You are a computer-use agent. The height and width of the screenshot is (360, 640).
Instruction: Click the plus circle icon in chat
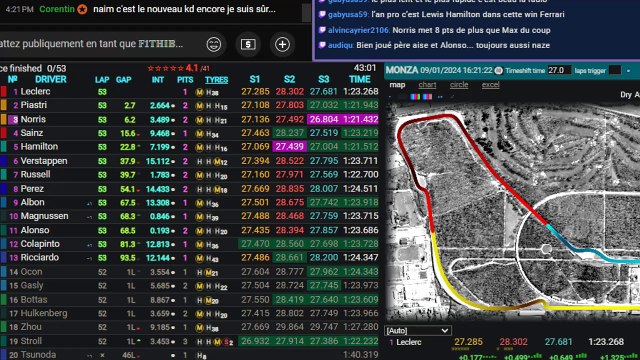coord(282,44)
